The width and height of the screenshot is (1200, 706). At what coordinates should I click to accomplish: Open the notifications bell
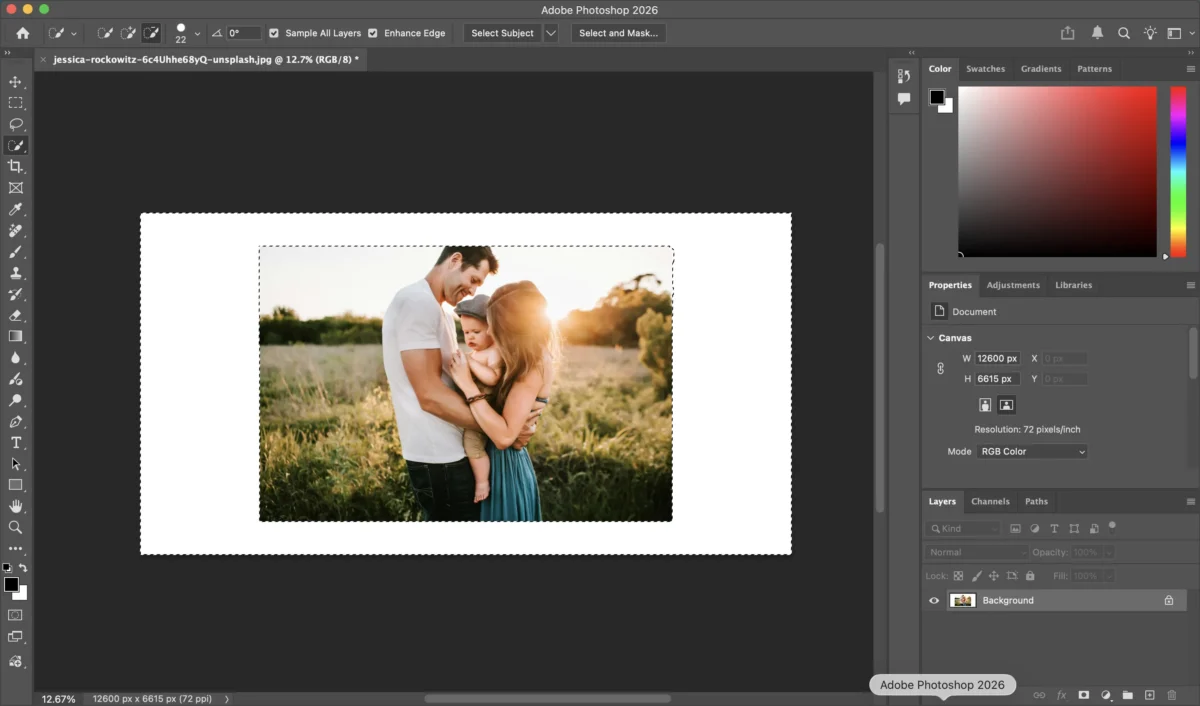(x=1097, y=33)
